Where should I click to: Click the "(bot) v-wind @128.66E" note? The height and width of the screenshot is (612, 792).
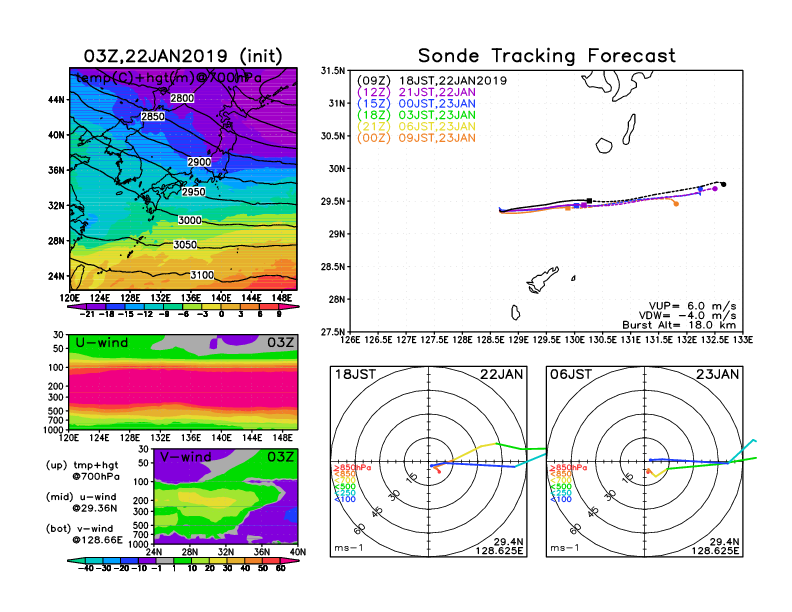click(84, 534)
